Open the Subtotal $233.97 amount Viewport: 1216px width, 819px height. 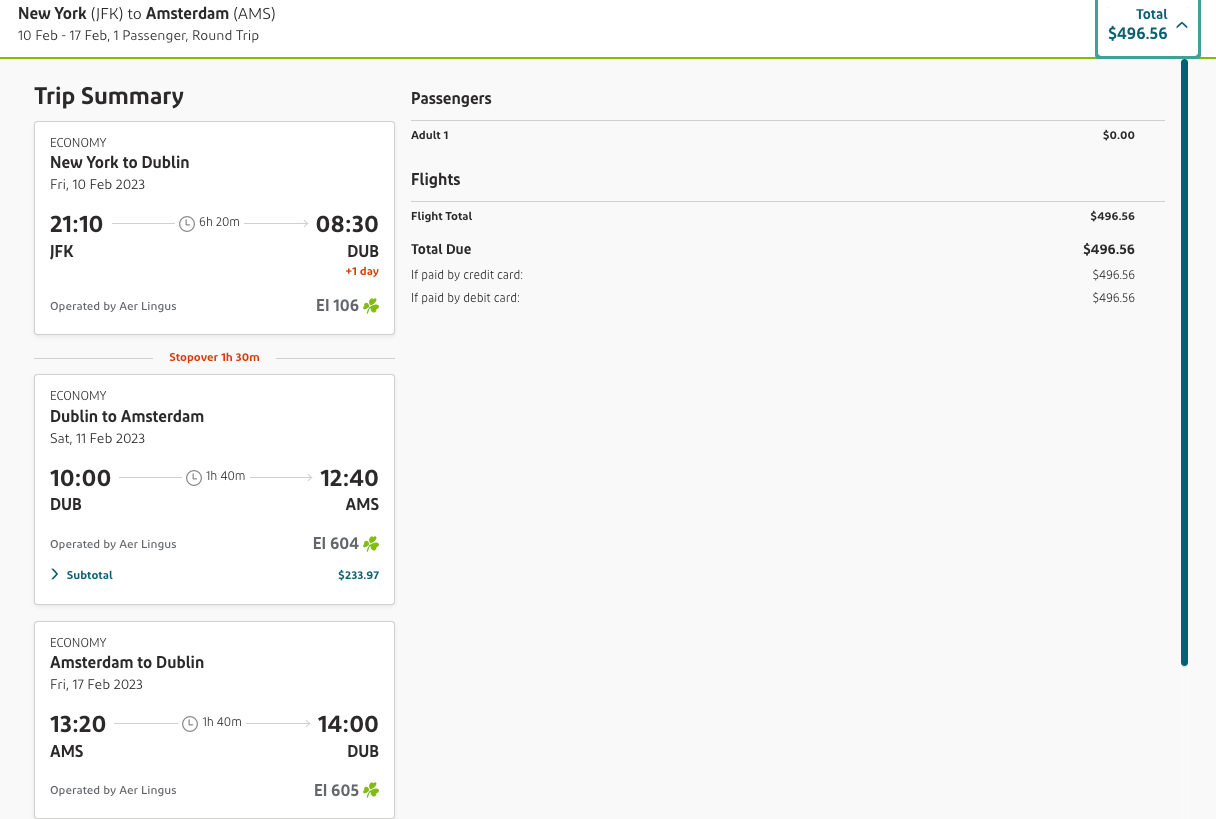pos(358,575)
